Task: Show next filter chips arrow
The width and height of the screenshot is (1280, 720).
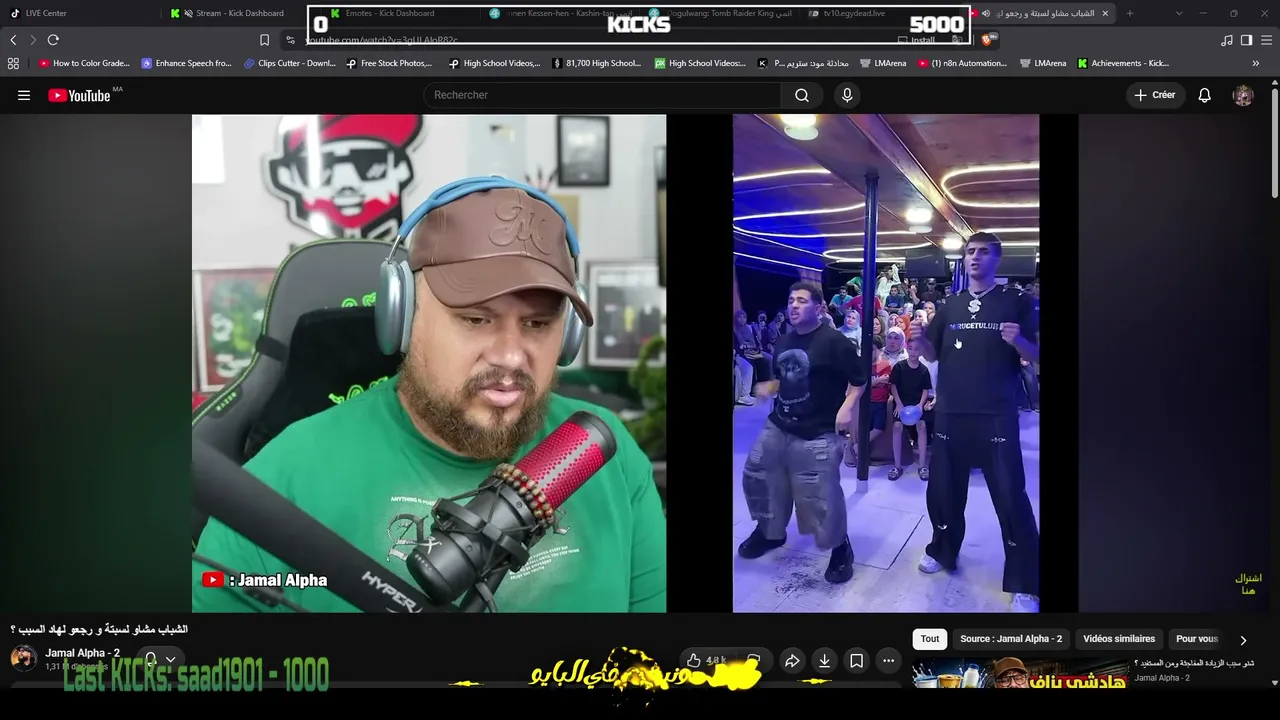Action: (1243, 640)
